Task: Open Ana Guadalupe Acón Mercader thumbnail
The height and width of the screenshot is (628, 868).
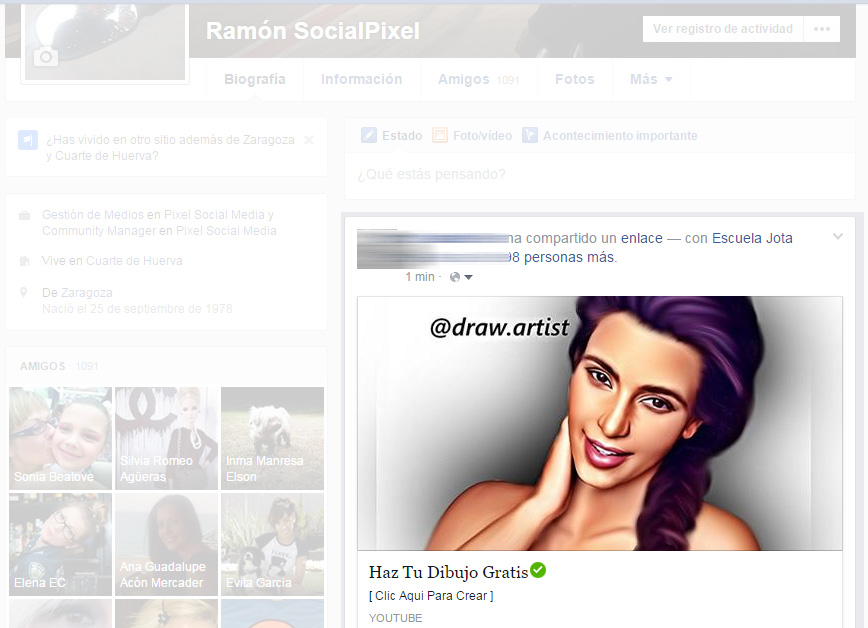Action: click(166, 544)
